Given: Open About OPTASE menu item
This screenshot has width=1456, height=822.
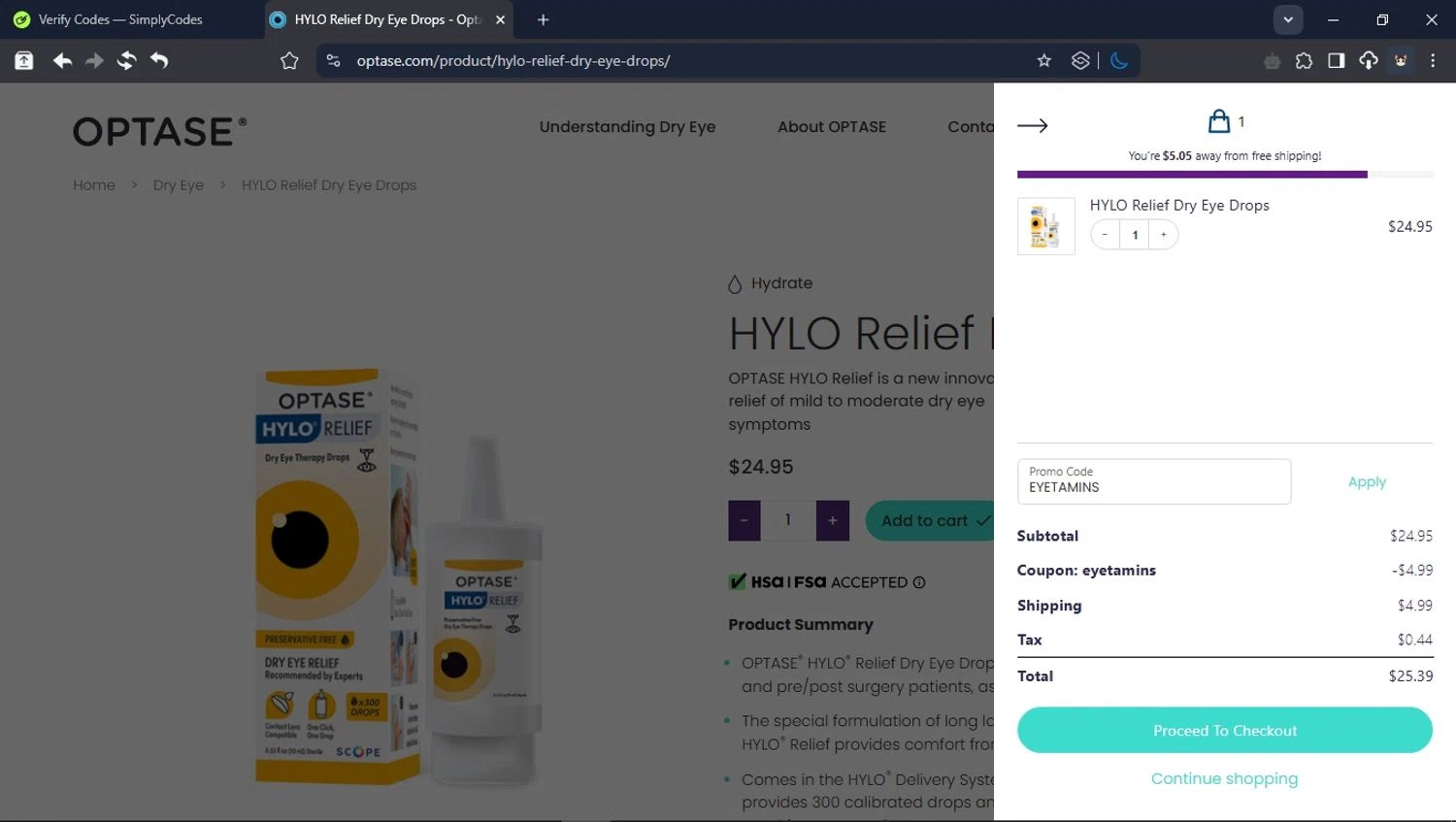Looking at the screenshot, I should (x=832, y=126).
